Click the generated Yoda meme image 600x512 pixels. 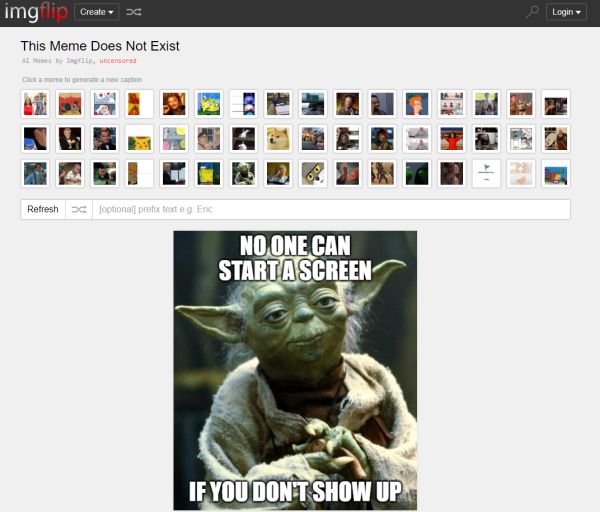(295, 370)
